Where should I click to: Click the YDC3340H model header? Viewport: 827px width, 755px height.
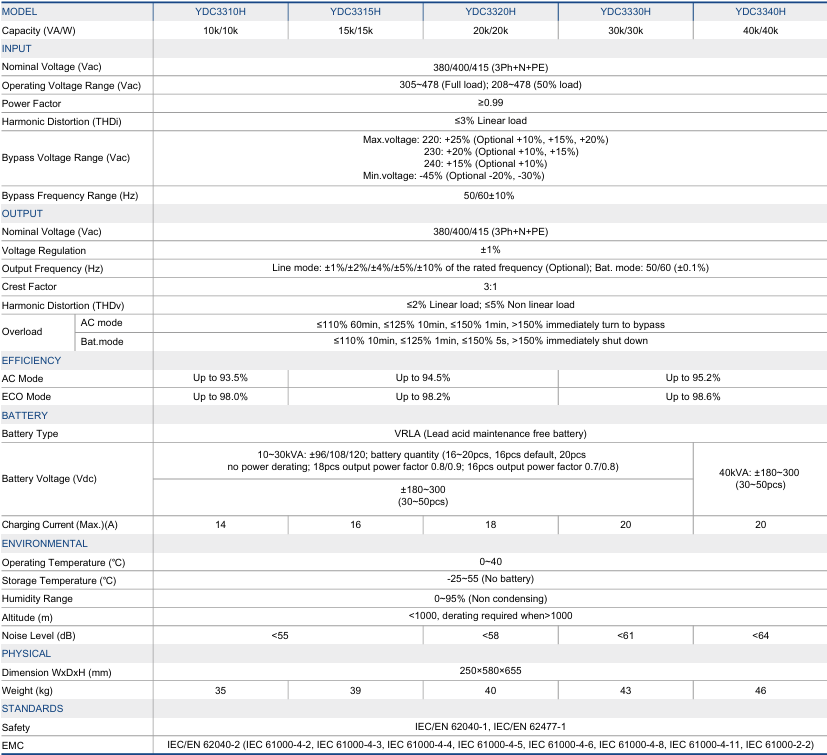coord(761,12)
